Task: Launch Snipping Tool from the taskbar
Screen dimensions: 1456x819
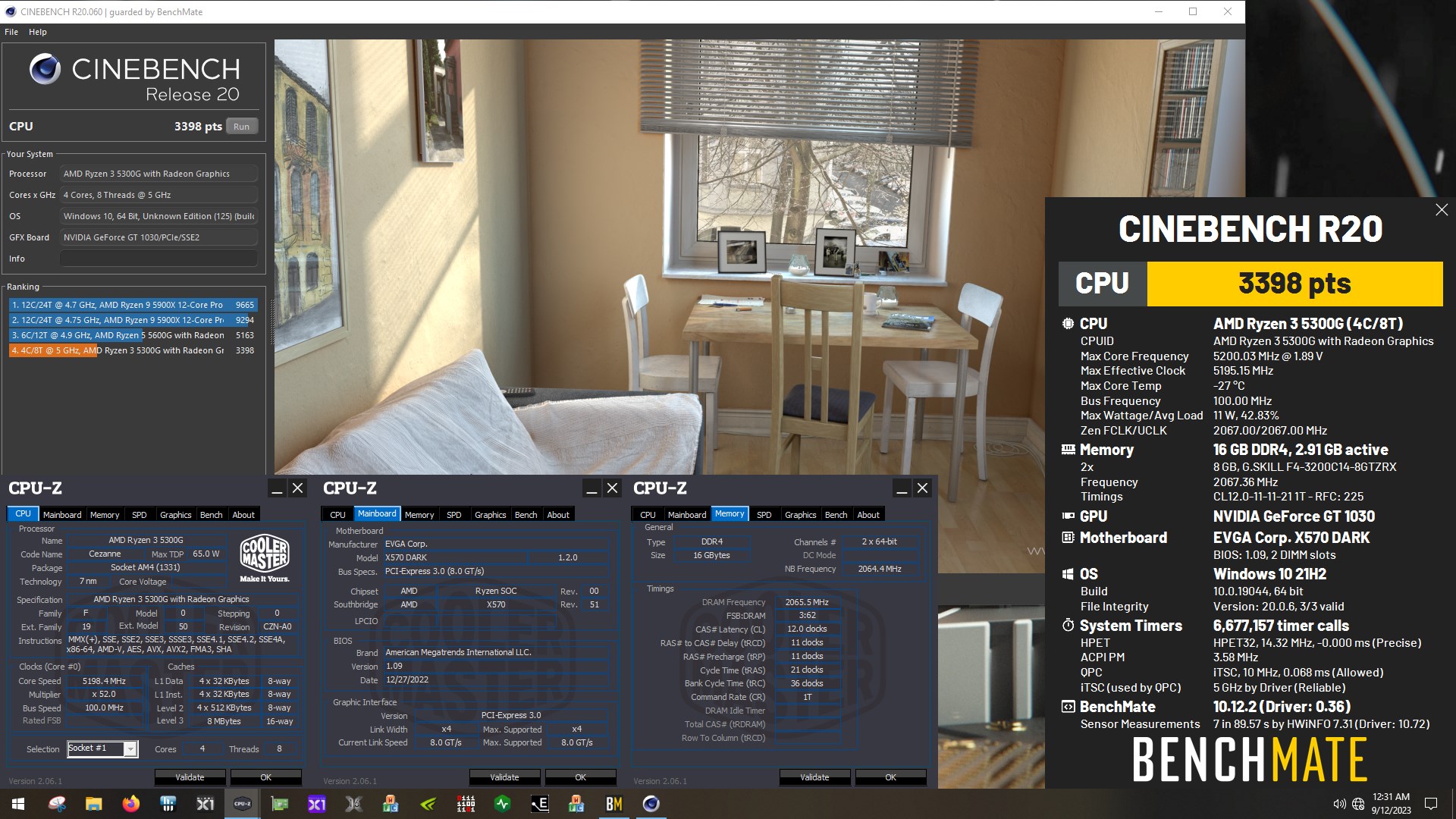Action: tap(57, 804)
